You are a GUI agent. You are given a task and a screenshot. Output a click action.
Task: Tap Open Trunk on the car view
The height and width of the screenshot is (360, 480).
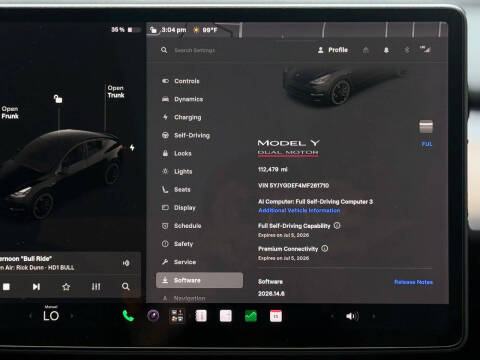point(116,92)
